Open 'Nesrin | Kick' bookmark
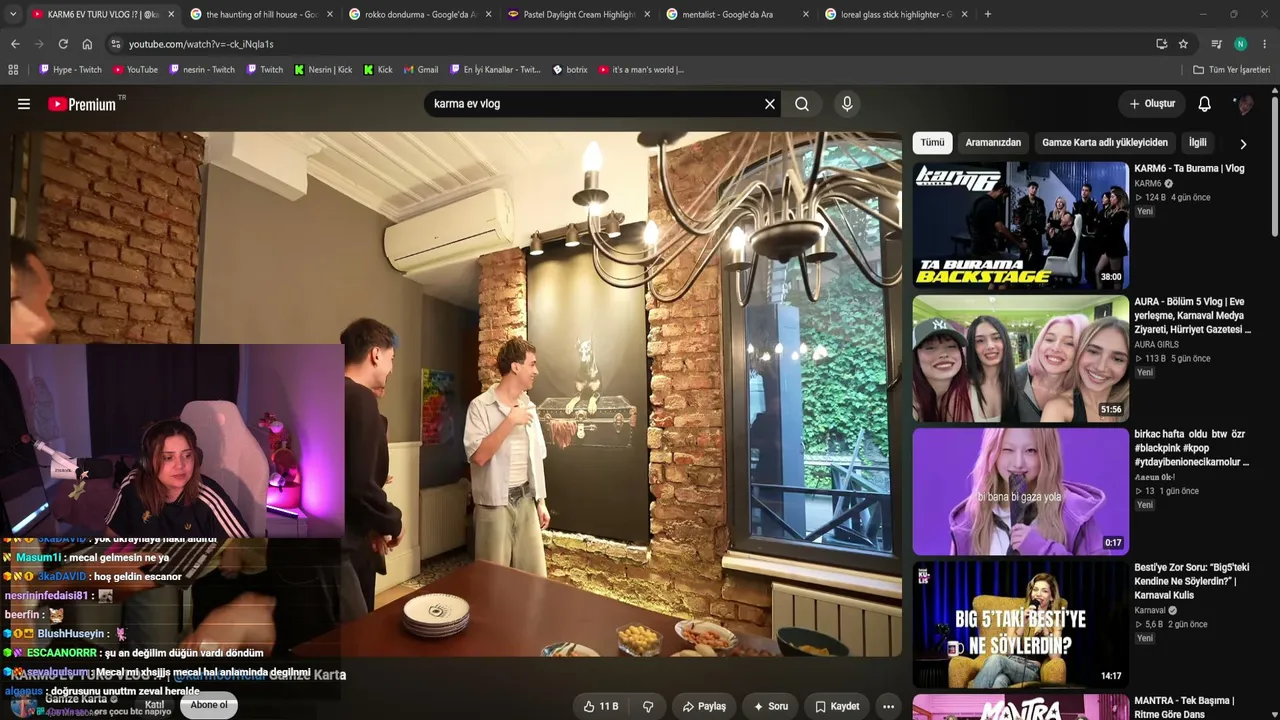1280x720 pixels. (323, 70)
